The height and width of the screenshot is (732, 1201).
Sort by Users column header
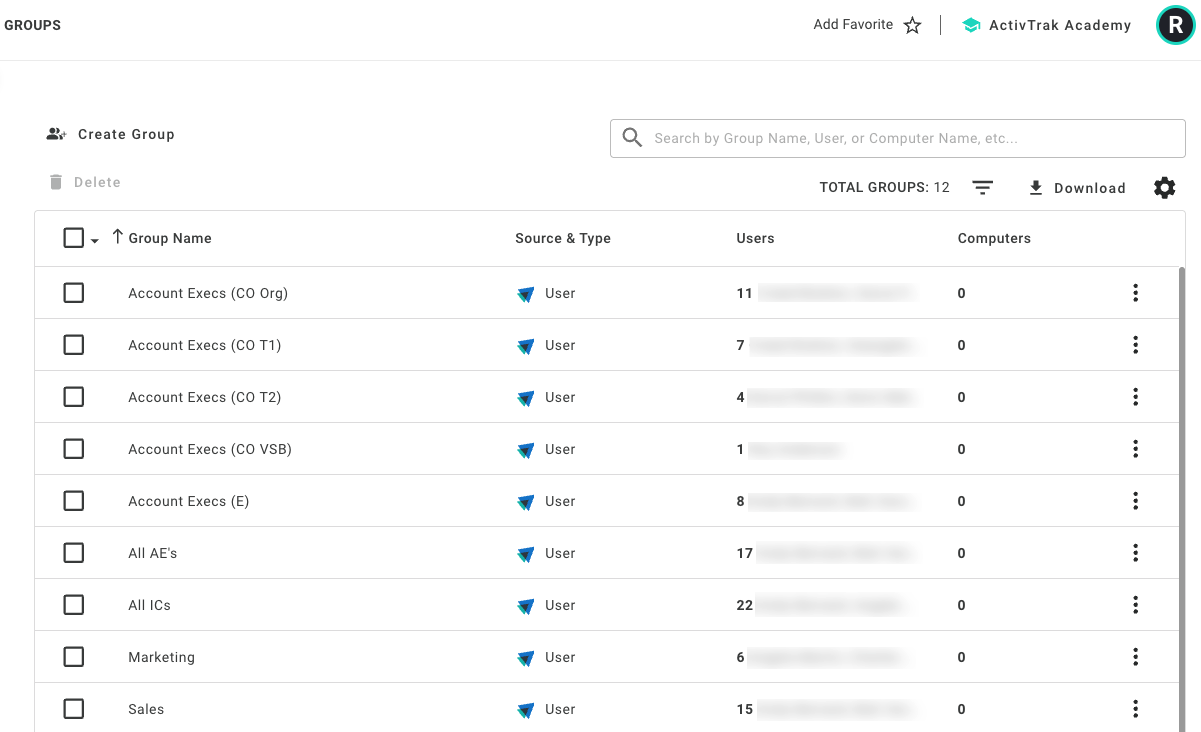(755, 238)
